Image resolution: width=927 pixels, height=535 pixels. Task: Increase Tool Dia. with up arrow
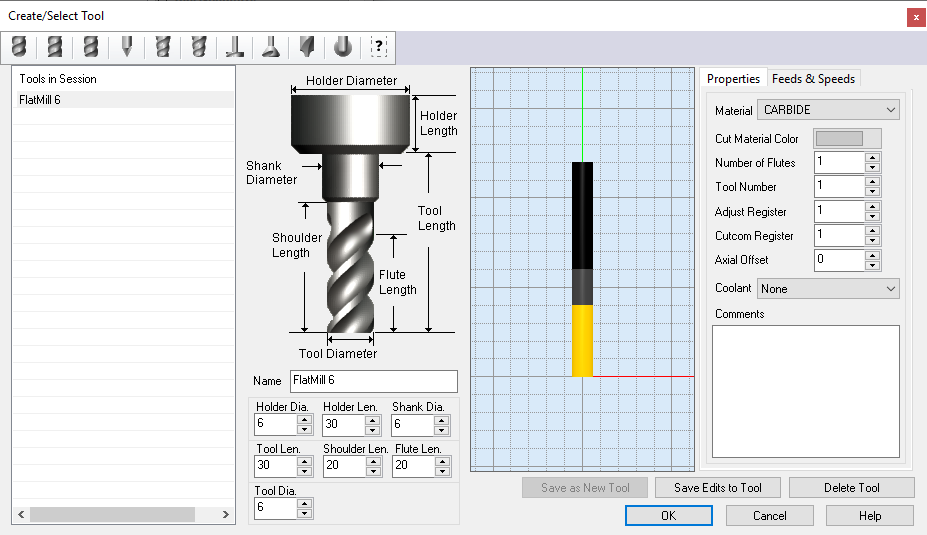(304, 503)
